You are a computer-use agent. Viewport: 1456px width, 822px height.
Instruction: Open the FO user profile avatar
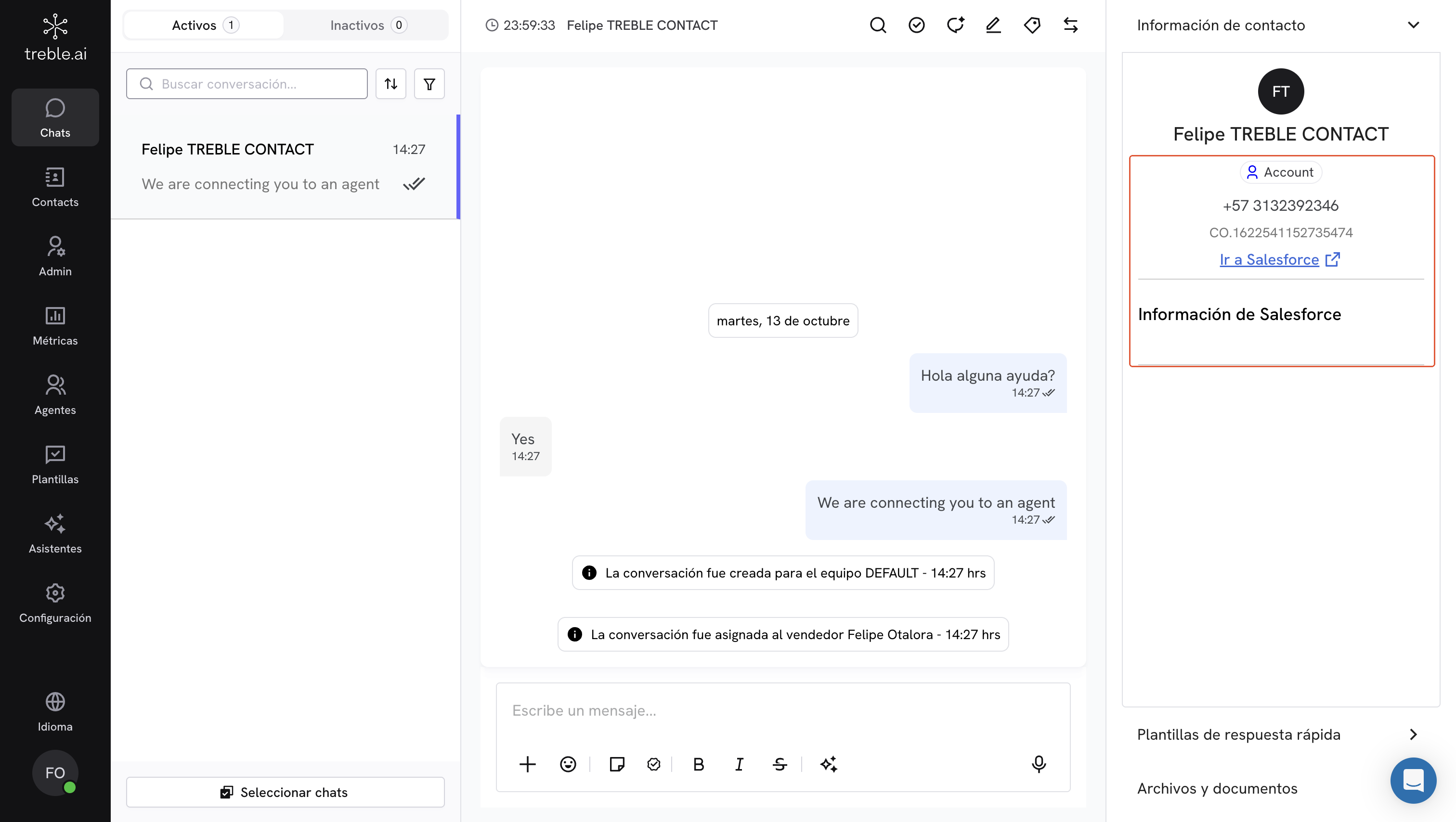pyautogui.click(x=55, y=772)
